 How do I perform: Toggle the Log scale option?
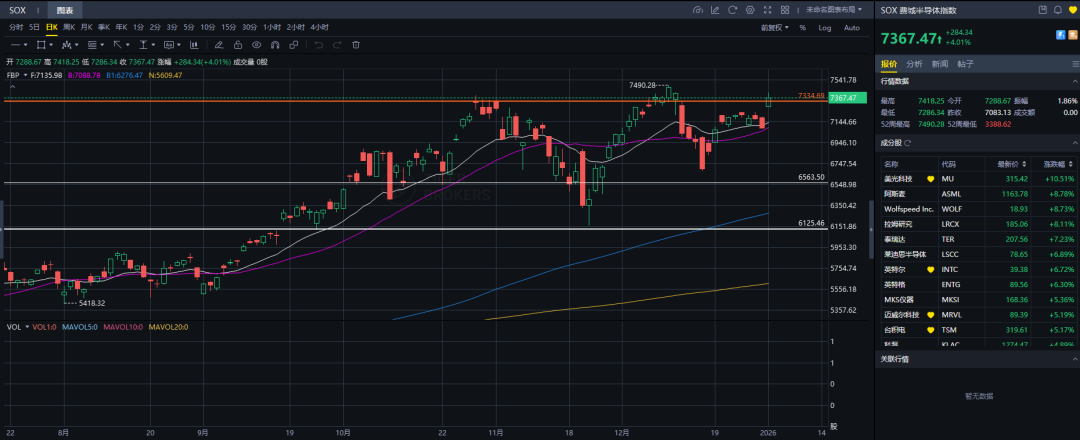825,28
